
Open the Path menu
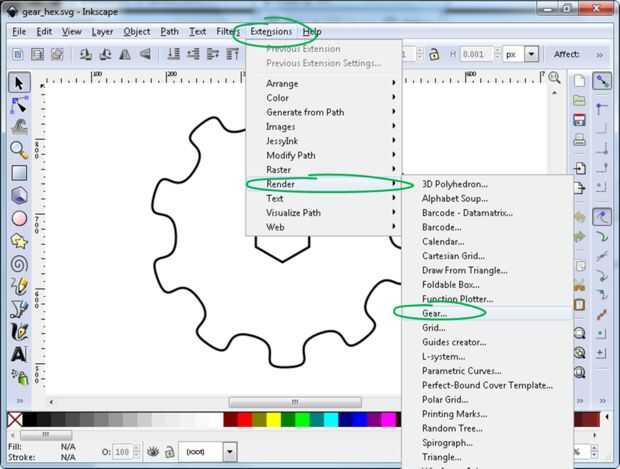coord(169,32)
